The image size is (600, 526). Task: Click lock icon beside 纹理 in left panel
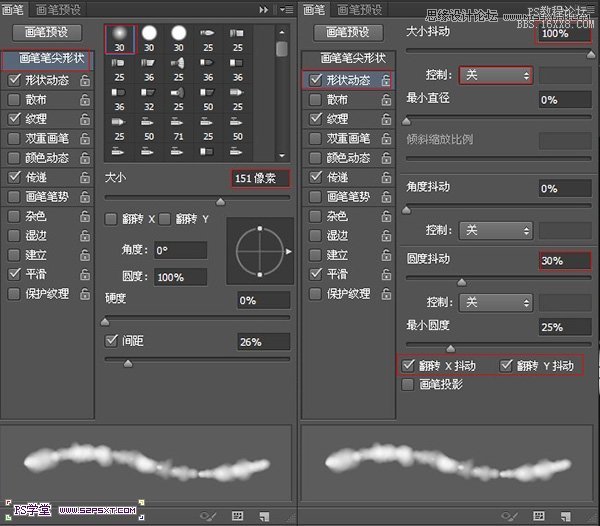(85, 119)
